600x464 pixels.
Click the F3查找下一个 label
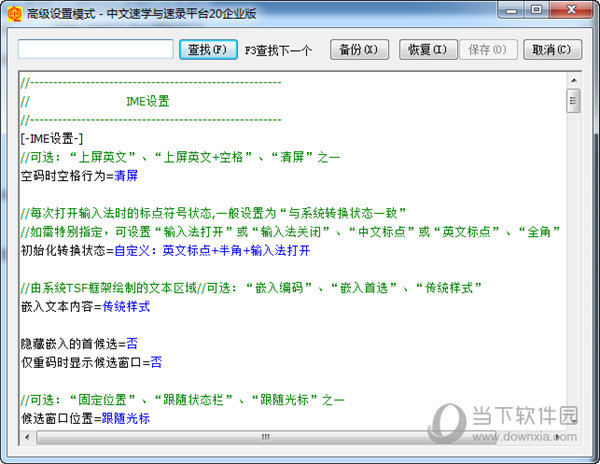279,50
